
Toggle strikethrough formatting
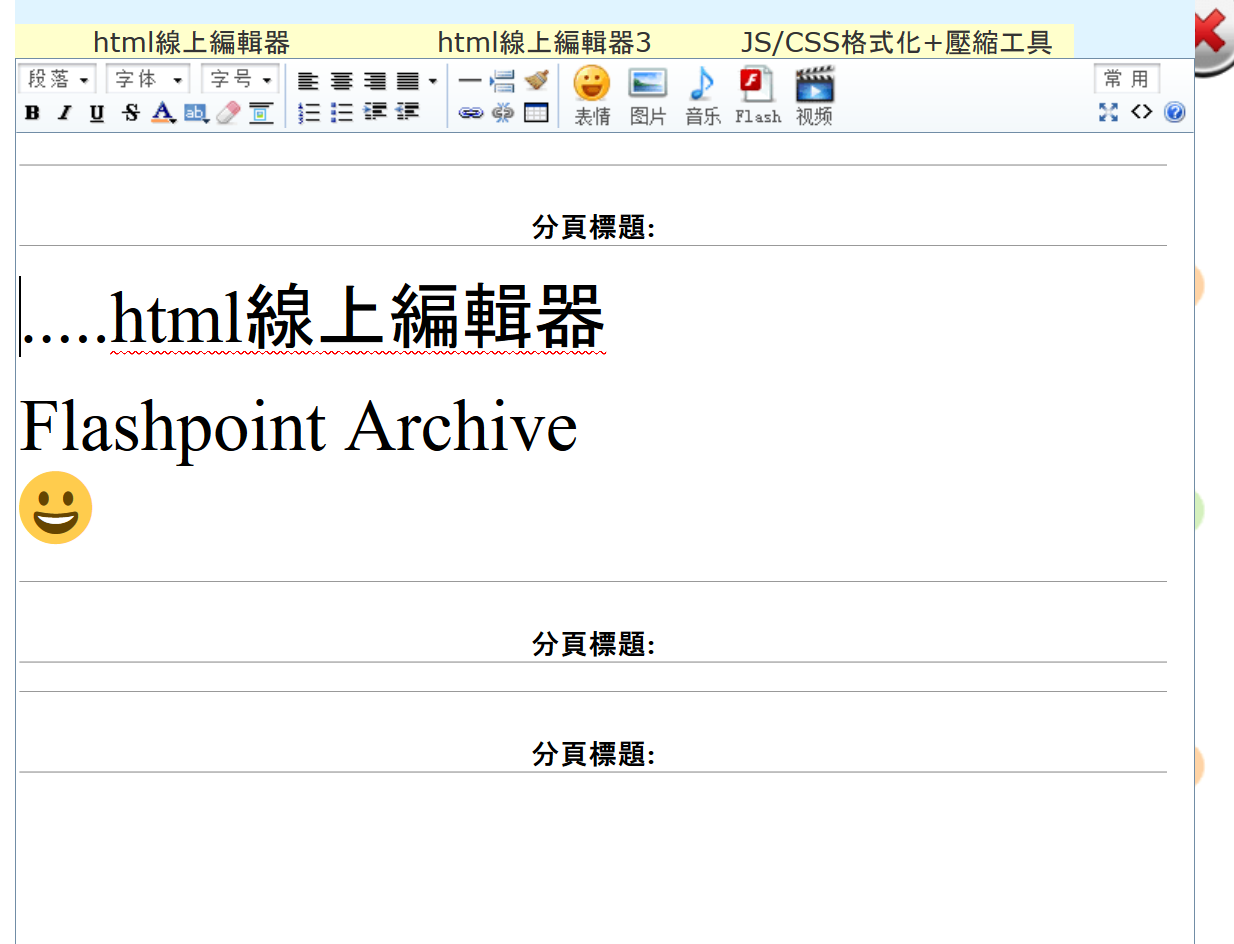130,113
